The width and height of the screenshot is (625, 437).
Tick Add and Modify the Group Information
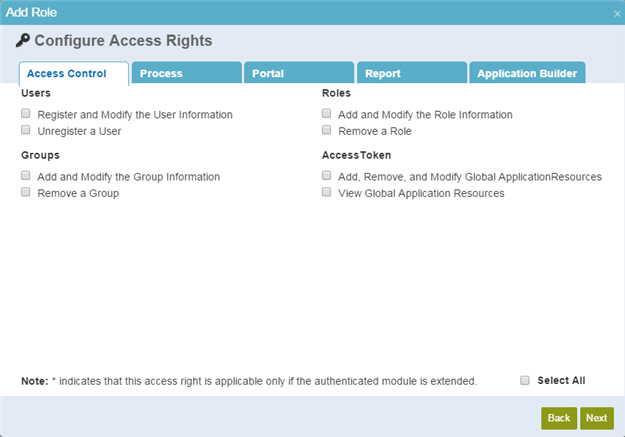click(x=26, y=176)
